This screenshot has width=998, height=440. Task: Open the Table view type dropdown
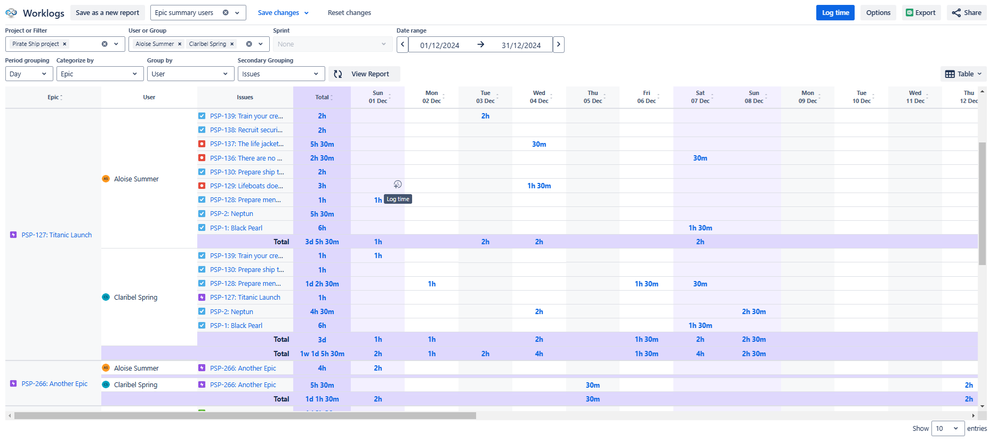click(x=963, y=74)
